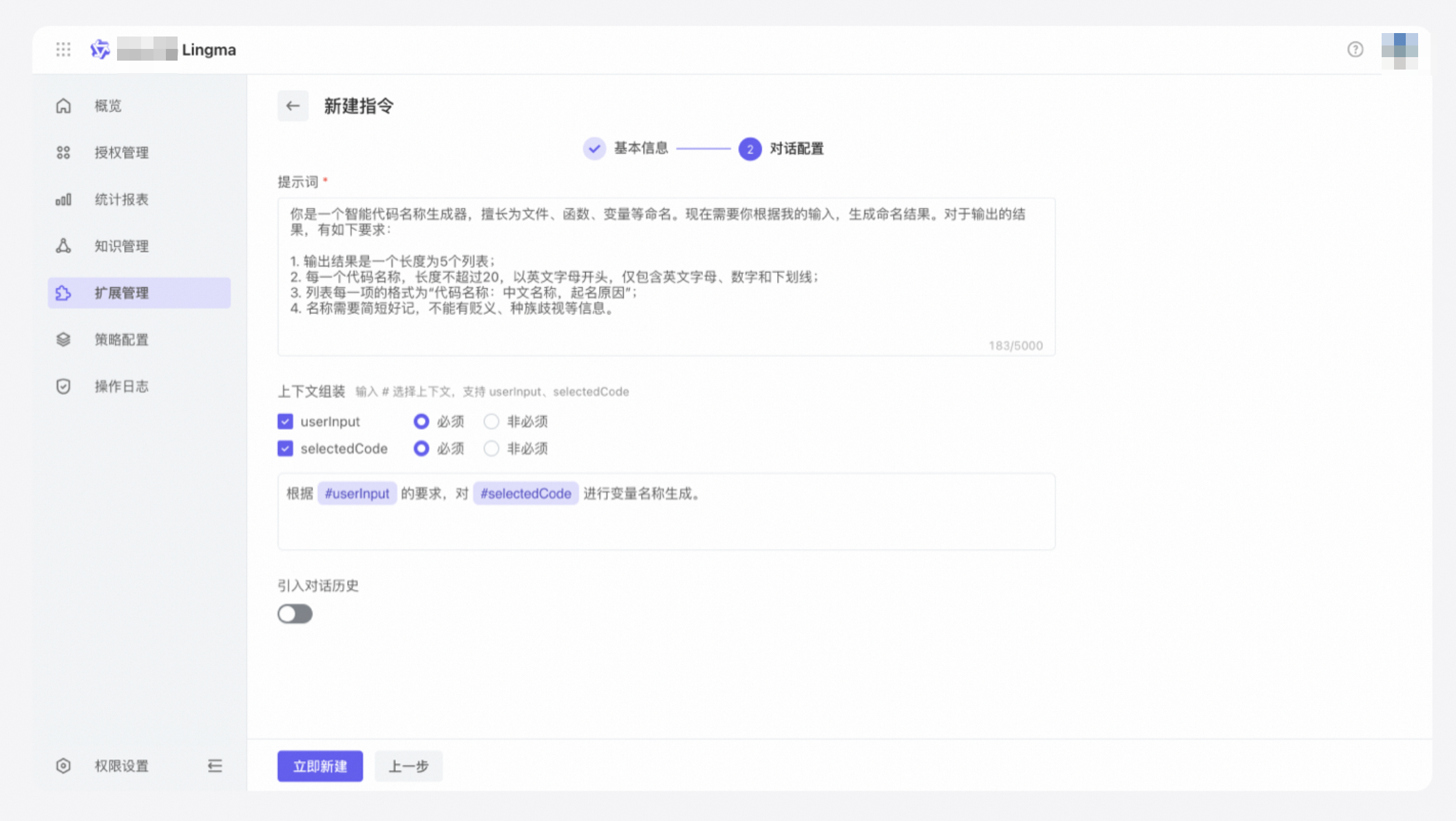Click the 上一步 button
This screenshot has height=821, width=1456.
[x=408, y=766]
